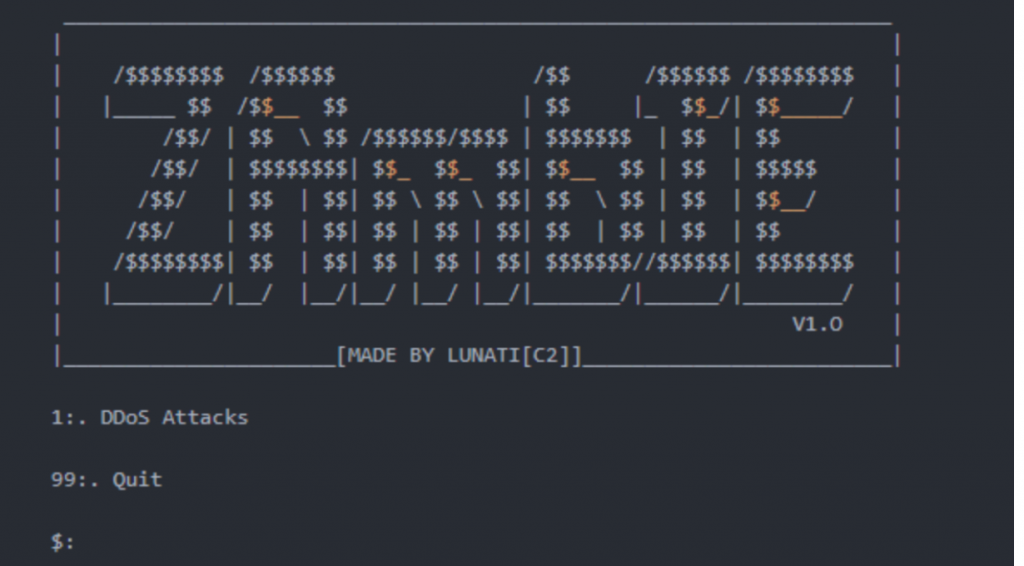The image size is (1024, 566).
Task: Click the word "Quit" in option 99
Action: [137, 479]
